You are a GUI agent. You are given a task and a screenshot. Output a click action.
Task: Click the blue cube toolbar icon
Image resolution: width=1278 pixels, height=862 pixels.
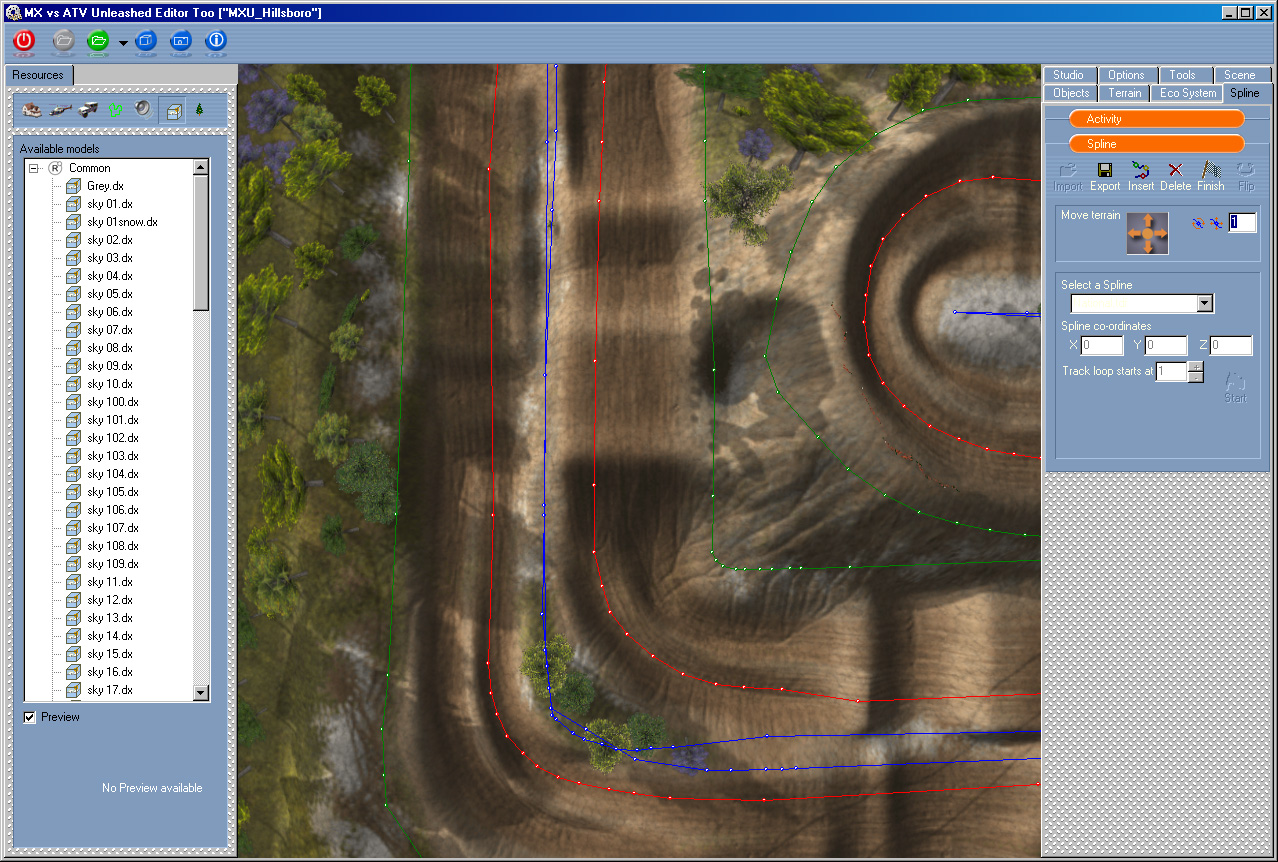146,41
